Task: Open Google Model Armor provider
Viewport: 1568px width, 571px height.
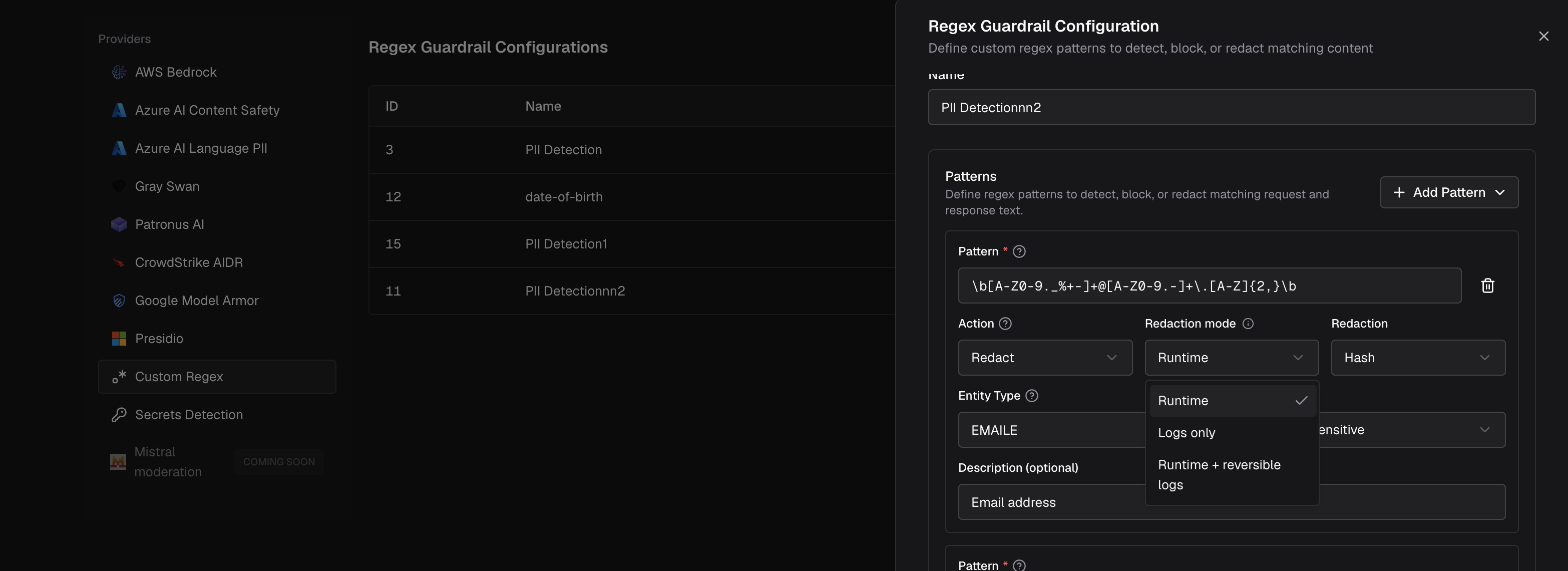Action: coord(217,300)
